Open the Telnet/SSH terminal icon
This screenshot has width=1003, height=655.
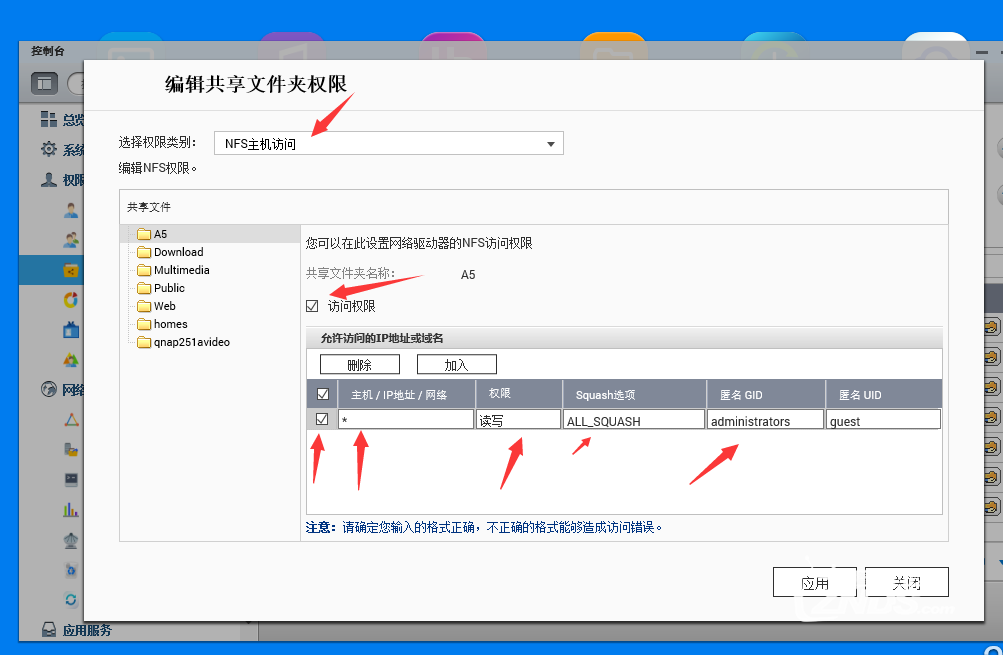(71, 479)
